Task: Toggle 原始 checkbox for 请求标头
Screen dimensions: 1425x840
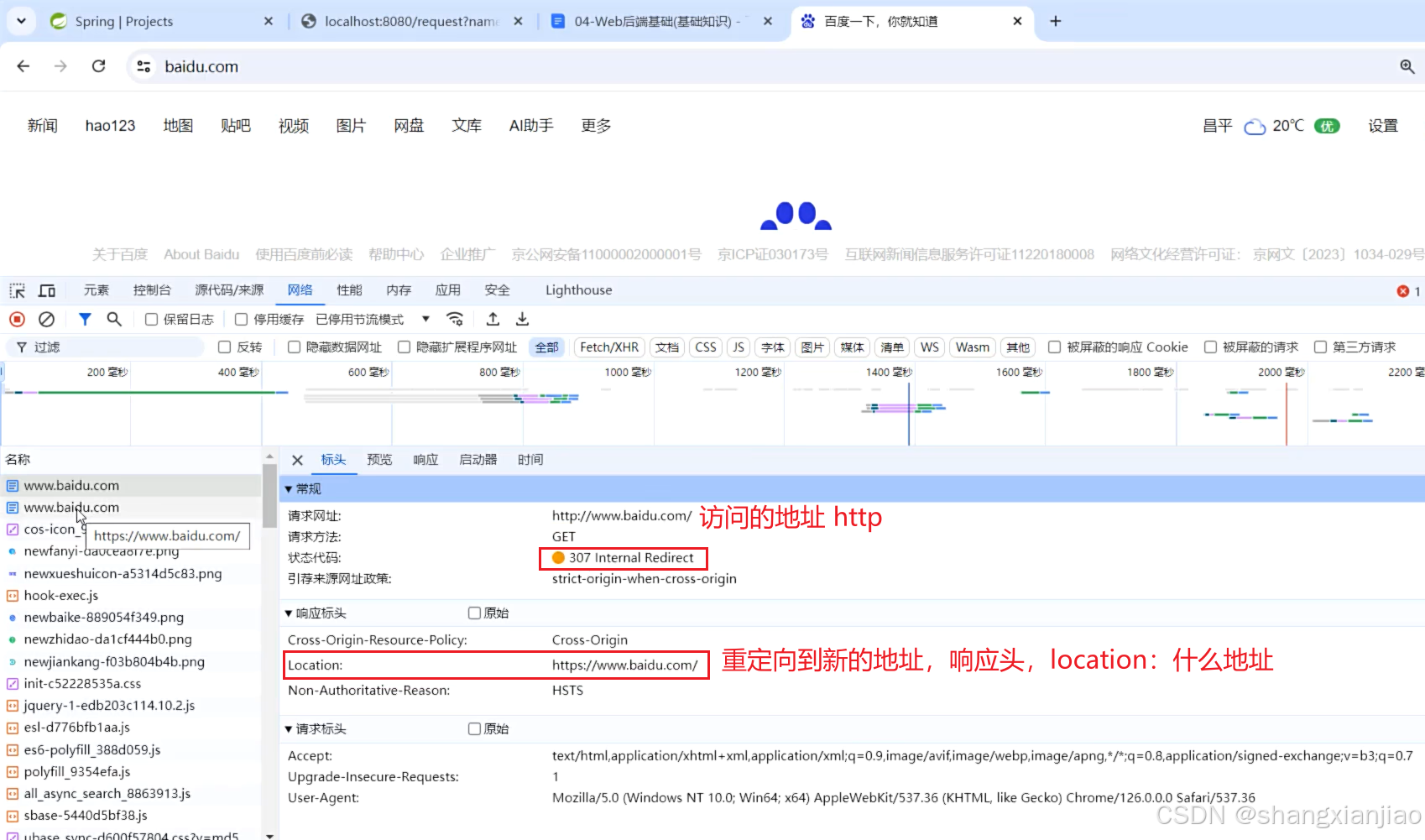Action: pyautogui.click(x=474, y=729)
